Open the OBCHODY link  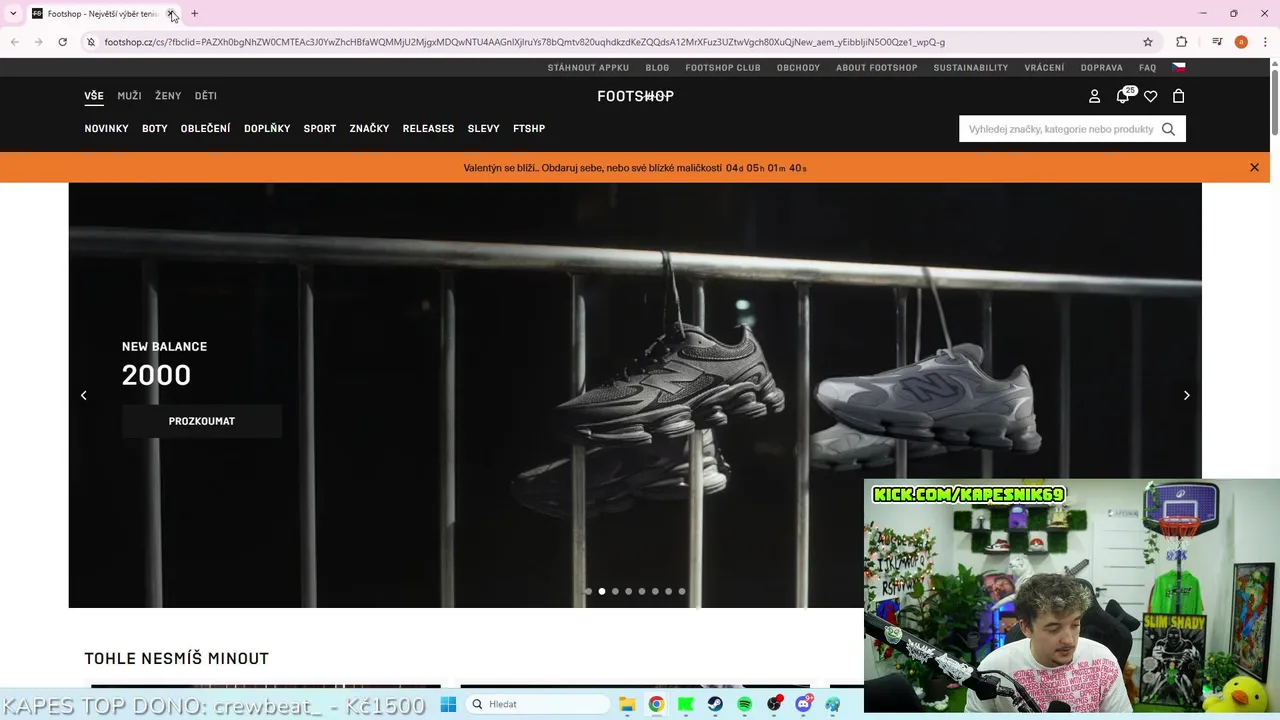pyautogui.click(x=798, y=68)
